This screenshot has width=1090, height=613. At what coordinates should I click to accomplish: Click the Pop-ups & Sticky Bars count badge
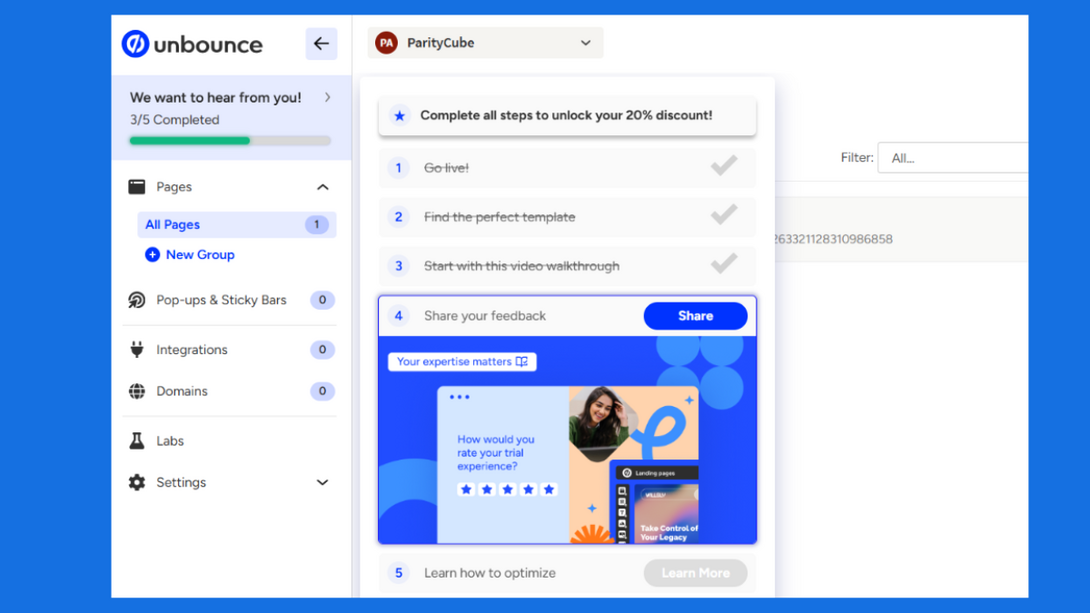pos(322,300)
